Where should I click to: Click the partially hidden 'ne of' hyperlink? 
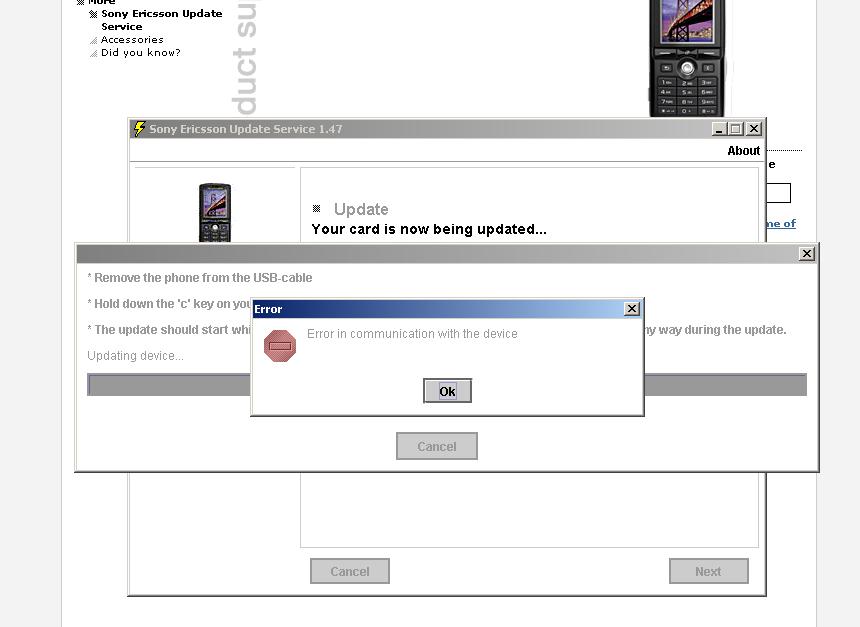pyautogui.click(x=781, y=223)
